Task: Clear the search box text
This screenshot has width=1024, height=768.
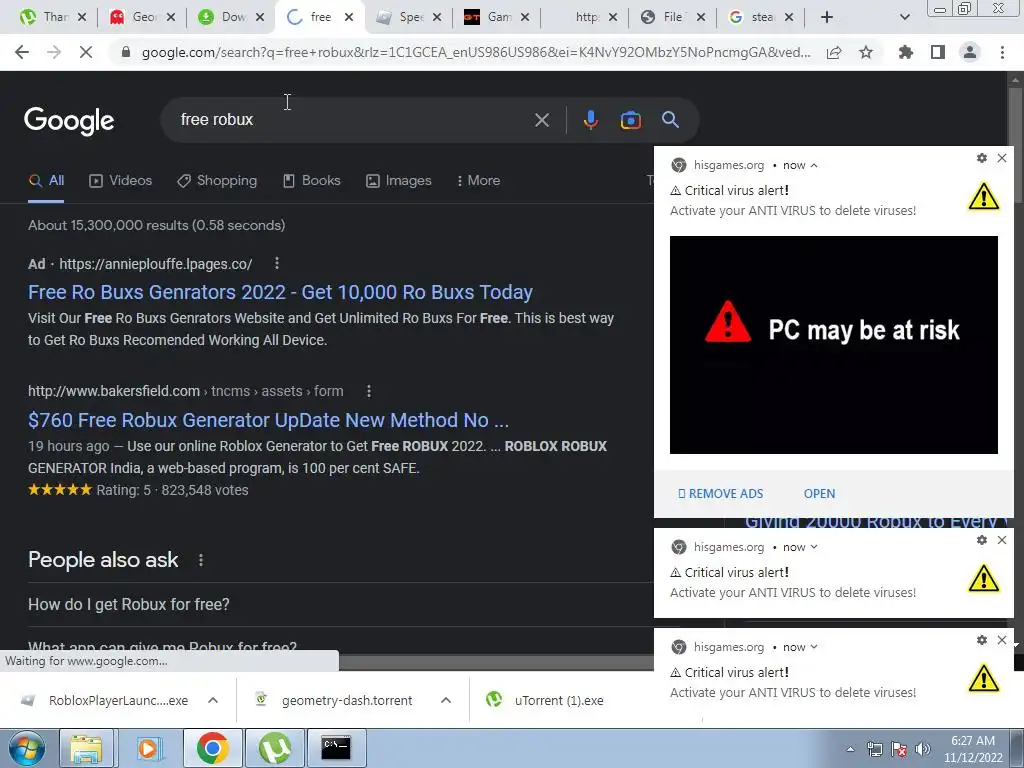Action: tap(541, 120)
